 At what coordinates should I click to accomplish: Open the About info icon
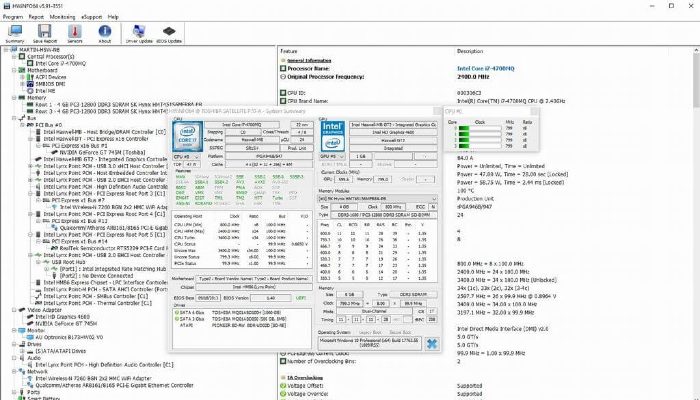[104, 33]
